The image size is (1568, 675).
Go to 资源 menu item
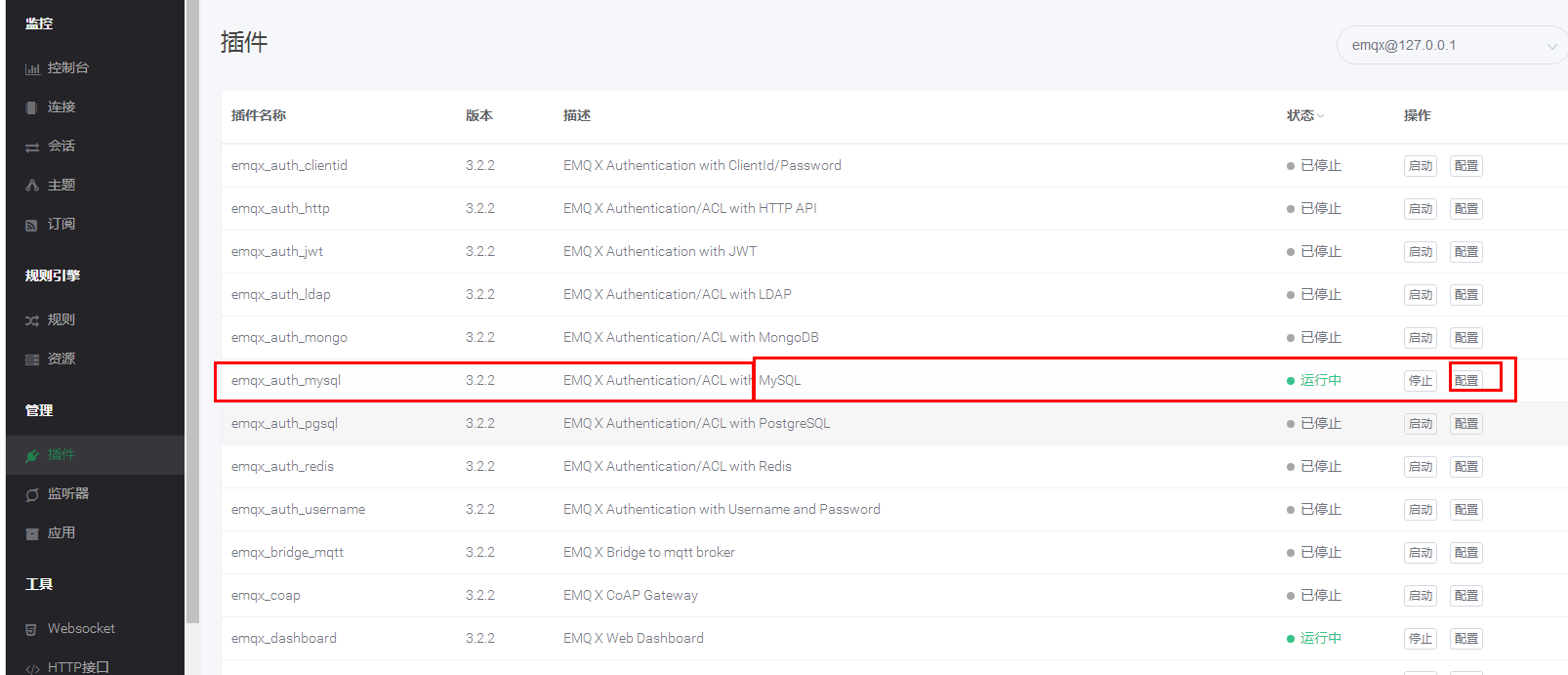click(x=95, y=359)
